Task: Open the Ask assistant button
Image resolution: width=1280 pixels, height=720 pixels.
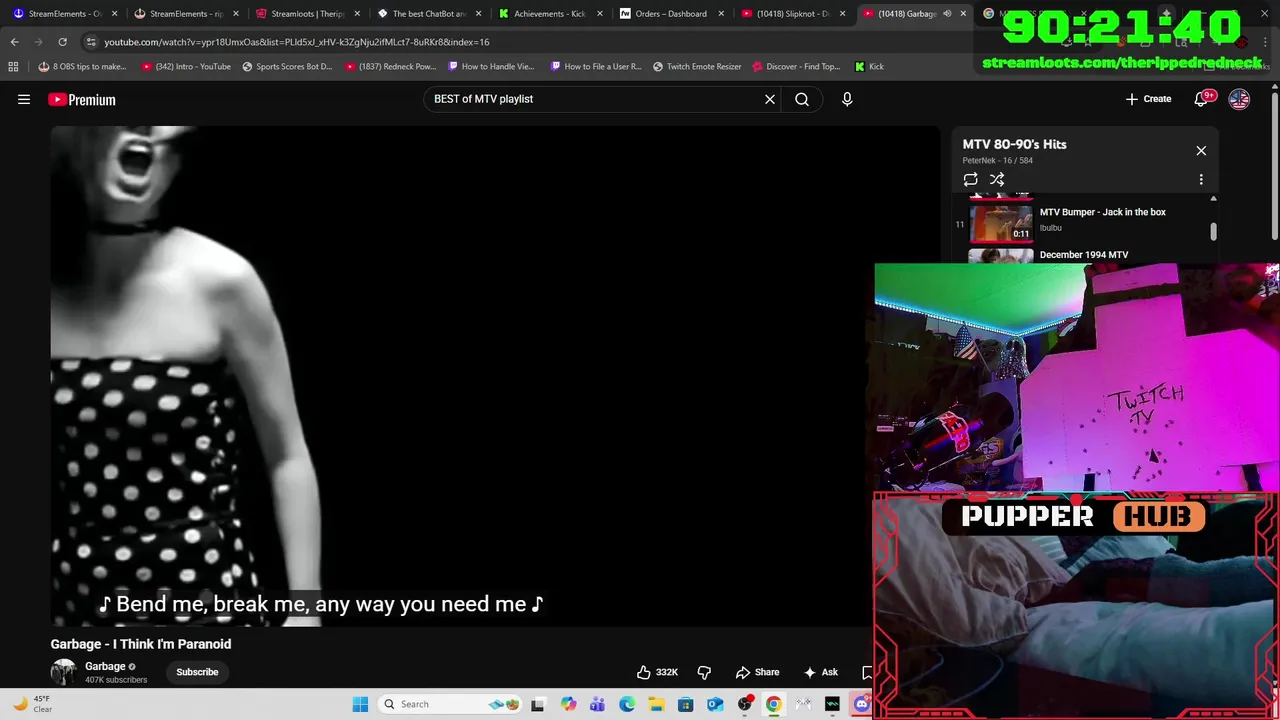Action: tap(820, 672)
